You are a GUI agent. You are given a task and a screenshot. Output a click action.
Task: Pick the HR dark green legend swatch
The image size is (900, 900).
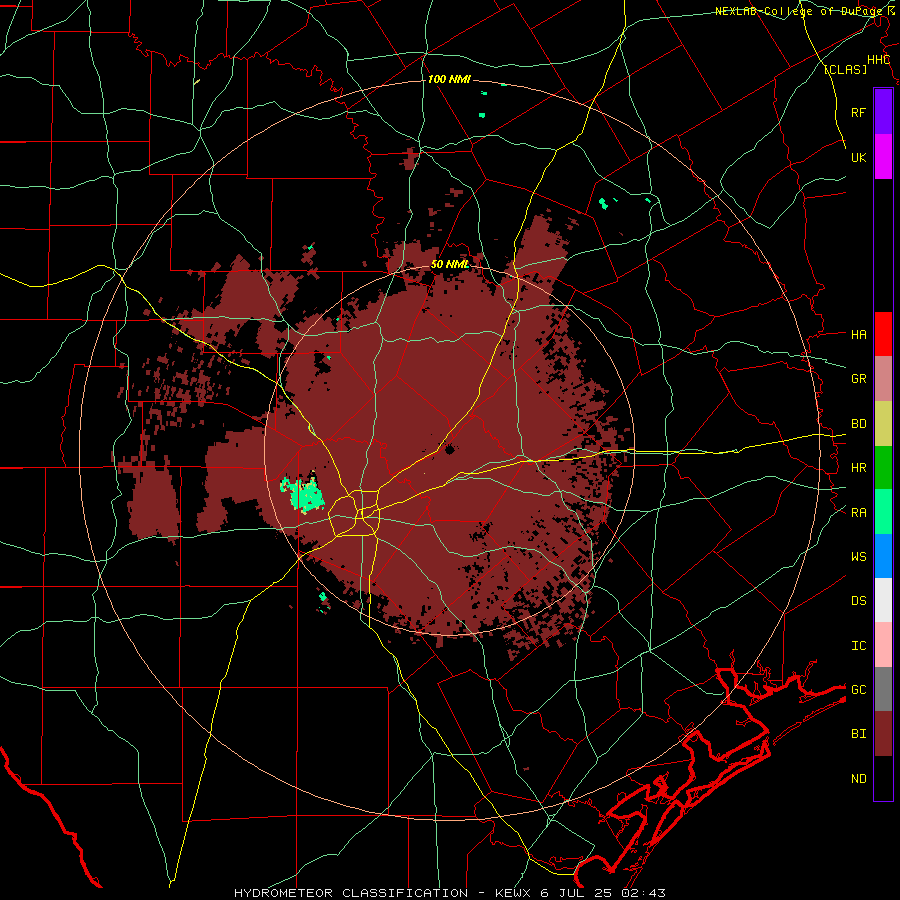pyautogui.click(x=883, y=468)
